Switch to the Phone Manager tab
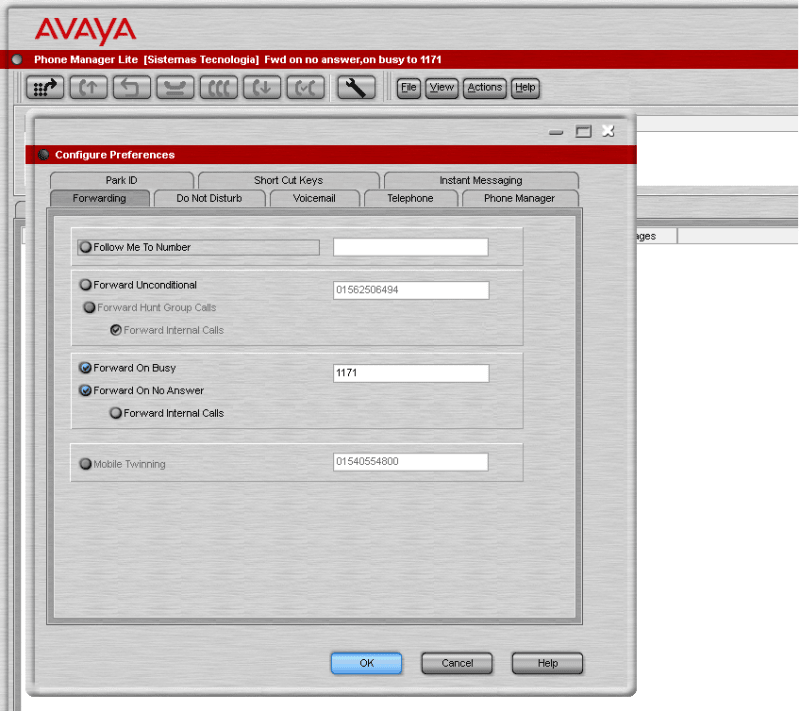 (x=519, y=198)
